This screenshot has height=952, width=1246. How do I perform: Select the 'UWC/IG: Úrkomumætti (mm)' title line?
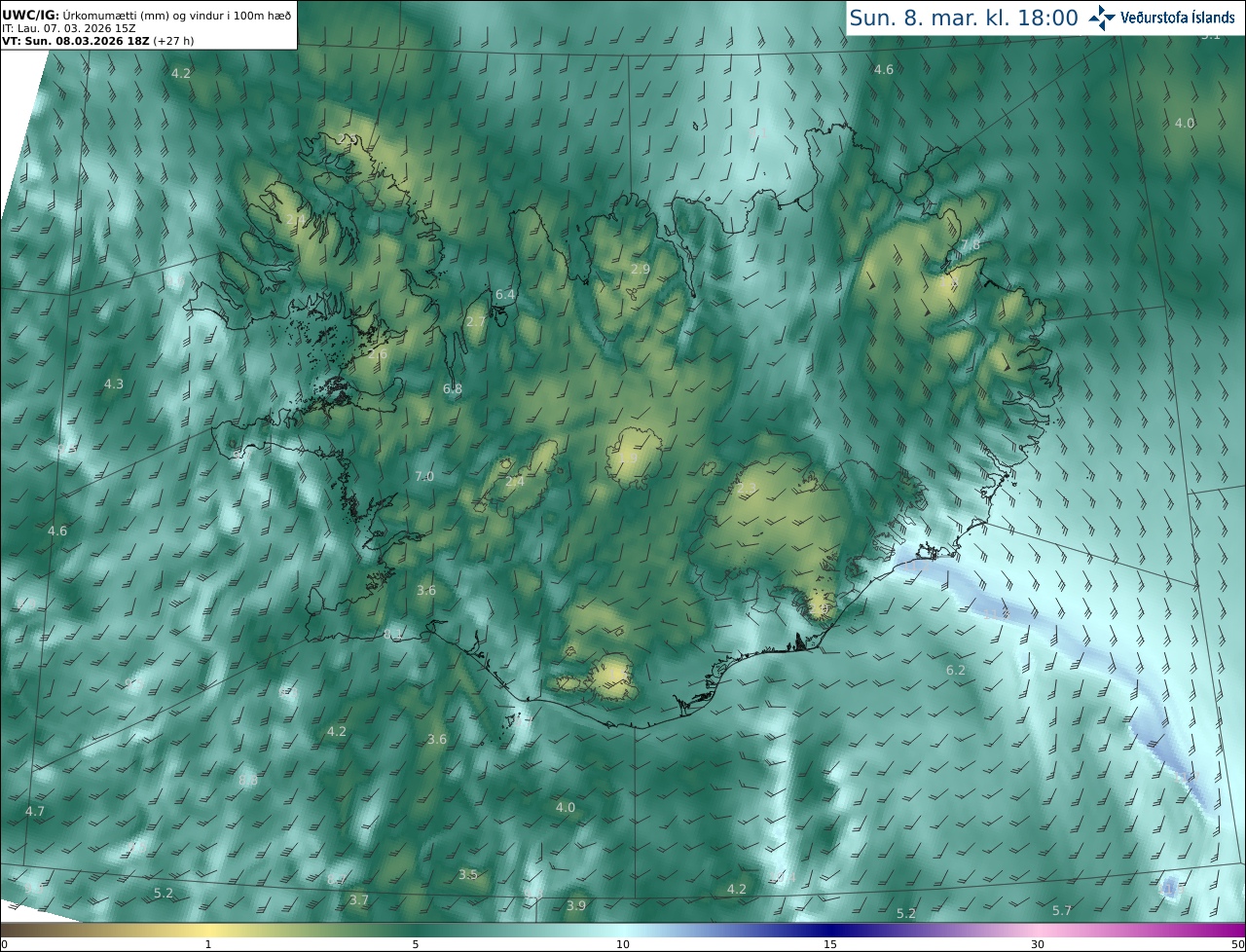point(146,14)
